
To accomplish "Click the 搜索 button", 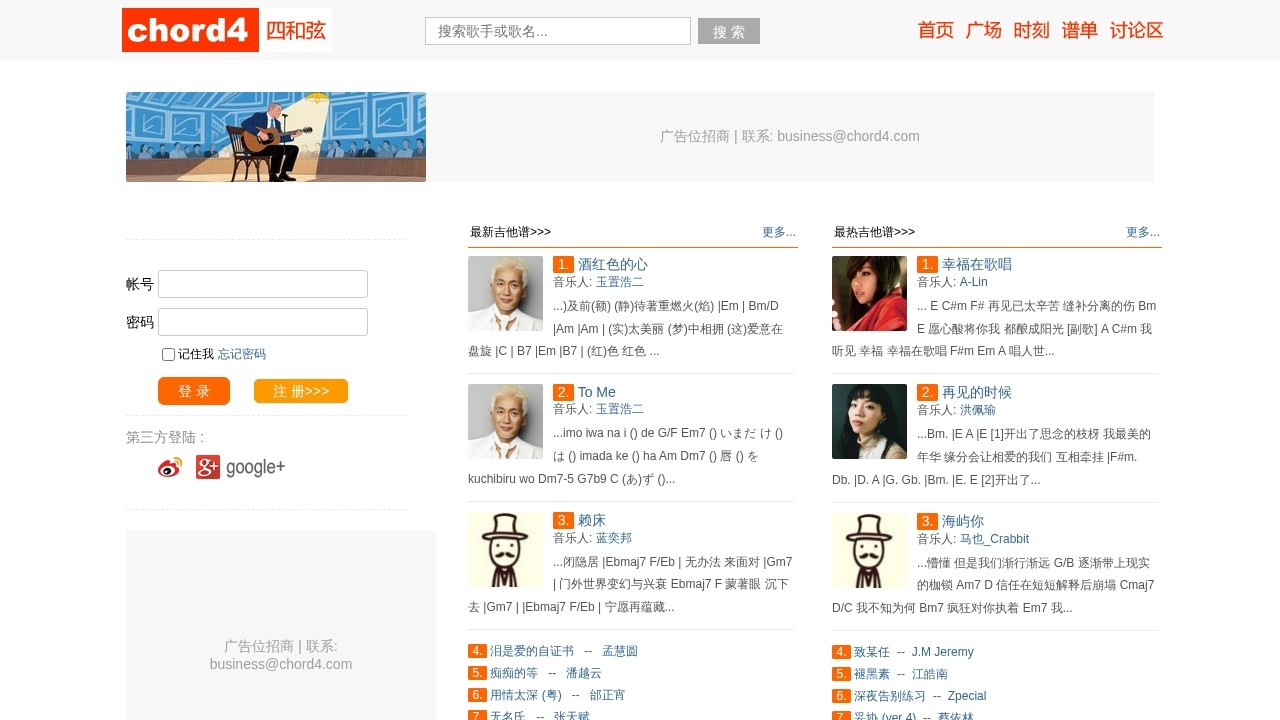I will pos(728,31).
